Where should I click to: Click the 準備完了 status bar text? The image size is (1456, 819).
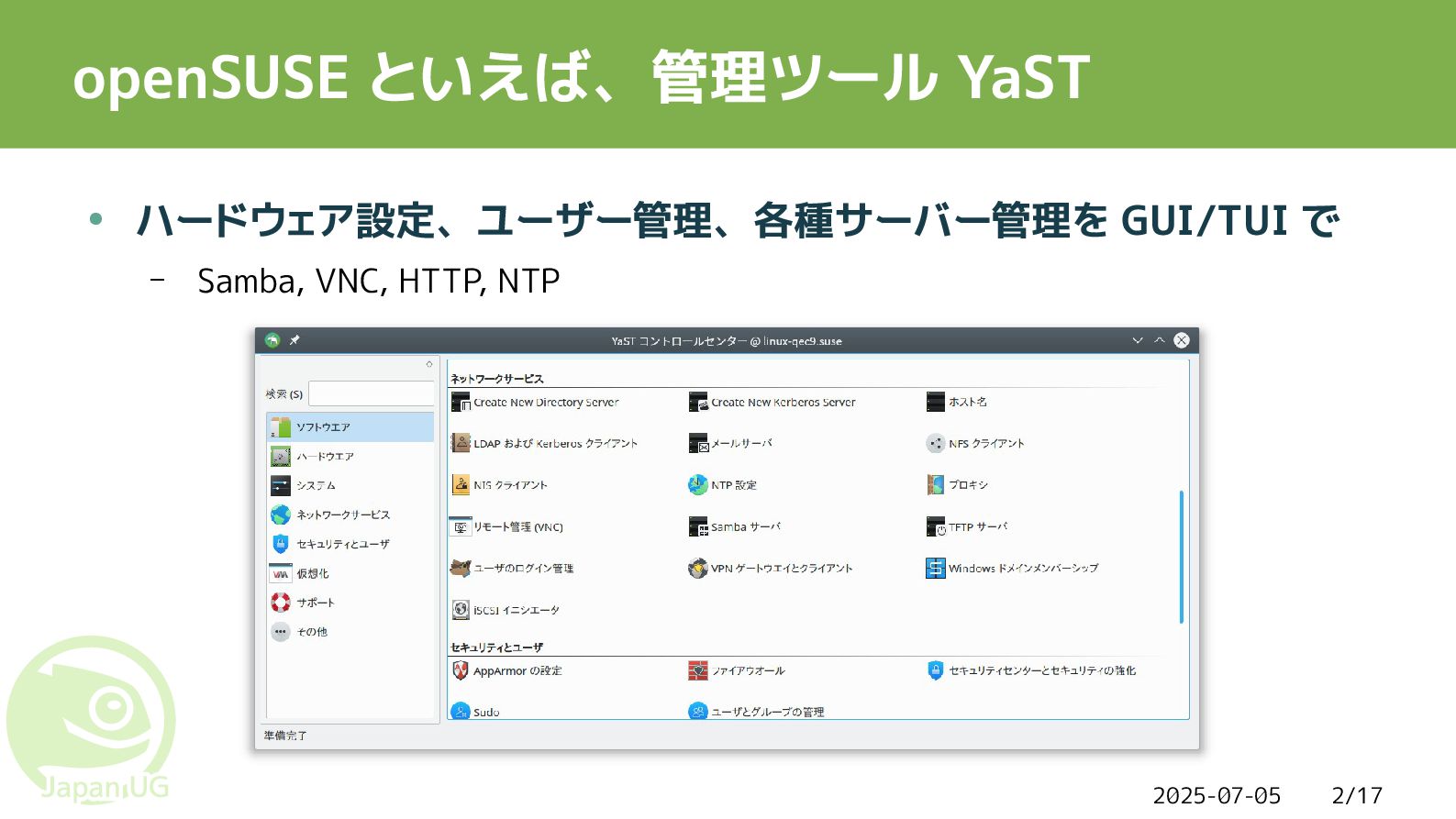click(285, 736)
